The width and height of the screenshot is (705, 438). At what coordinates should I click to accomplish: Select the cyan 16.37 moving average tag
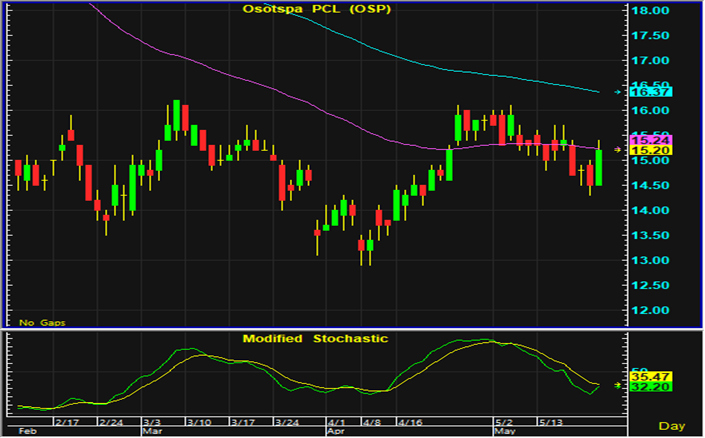pyautogui.click(x=651, y=92)
